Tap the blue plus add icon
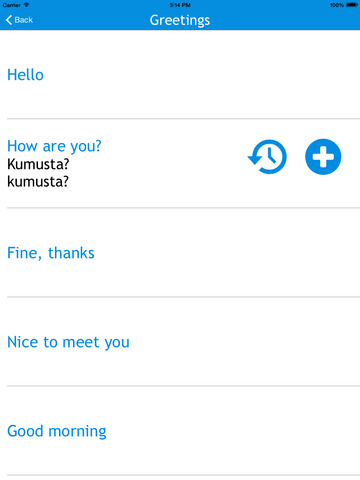 coord(323,157)
